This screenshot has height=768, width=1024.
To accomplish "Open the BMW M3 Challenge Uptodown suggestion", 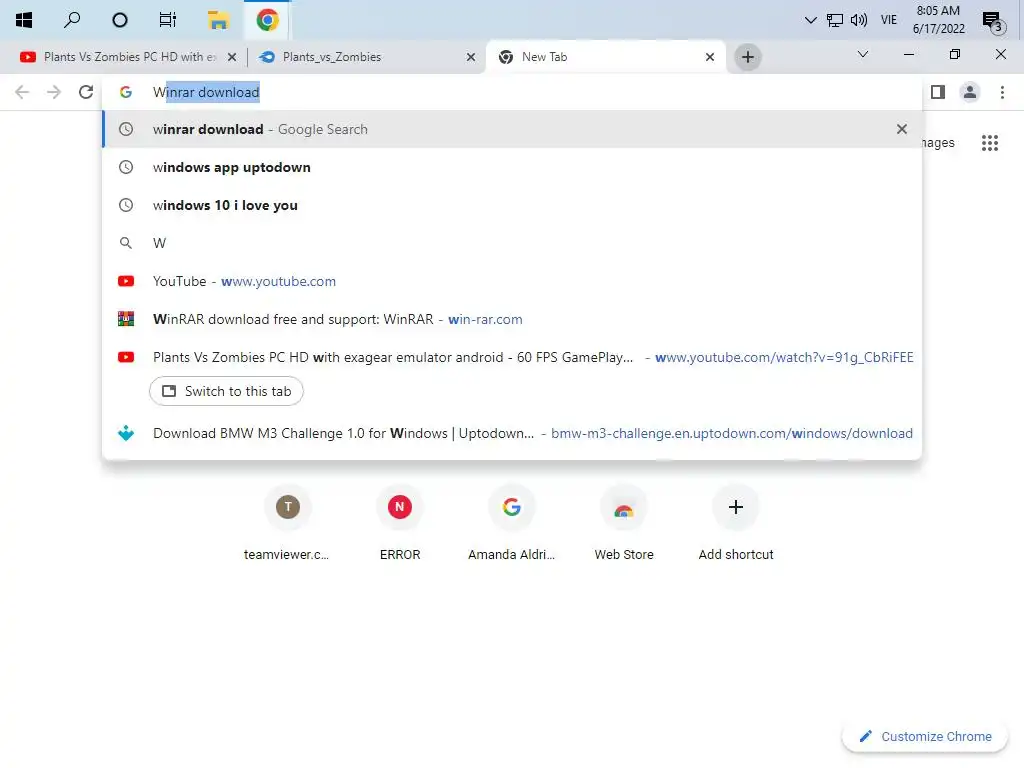I will pos(511,433).
